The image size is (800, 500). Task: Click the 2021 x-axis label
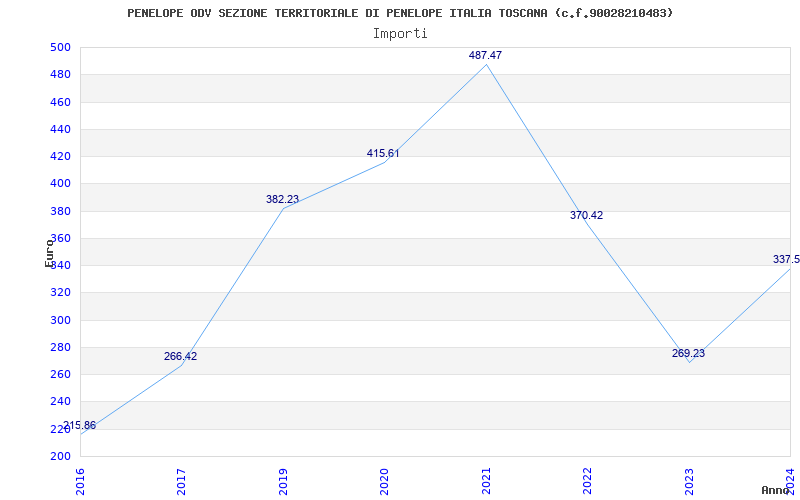coord(486,481)
